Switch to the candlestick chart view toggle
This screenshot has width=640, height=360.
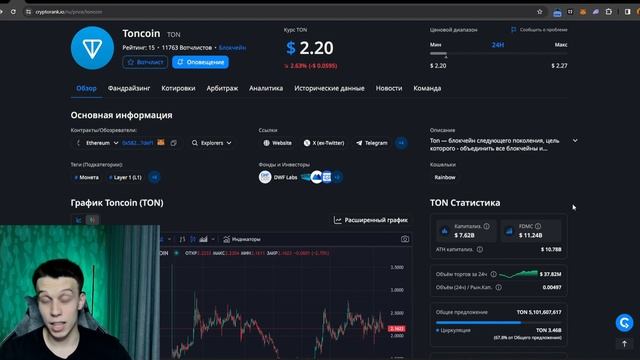(x=92, y=220)
